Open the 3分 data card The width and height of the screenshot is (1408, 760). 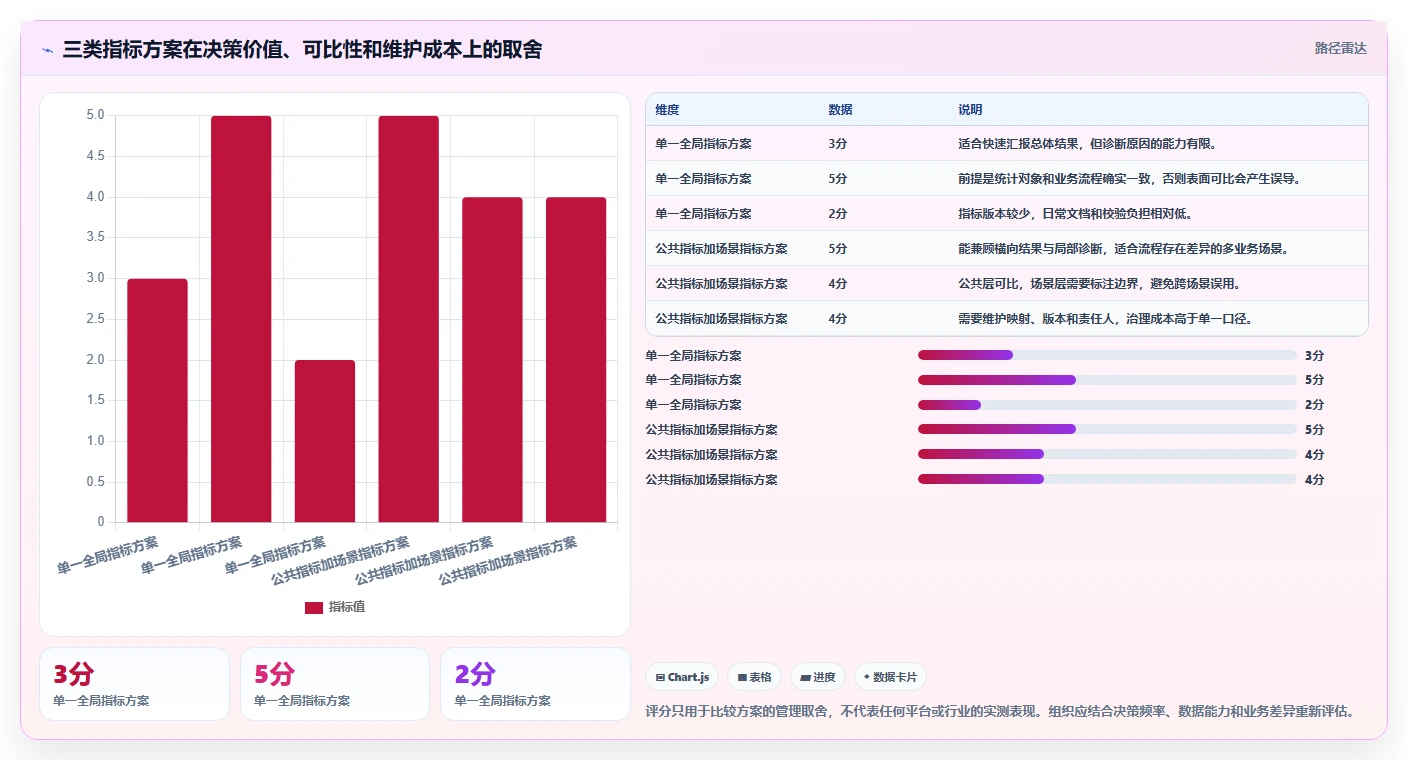click(134, 684)
